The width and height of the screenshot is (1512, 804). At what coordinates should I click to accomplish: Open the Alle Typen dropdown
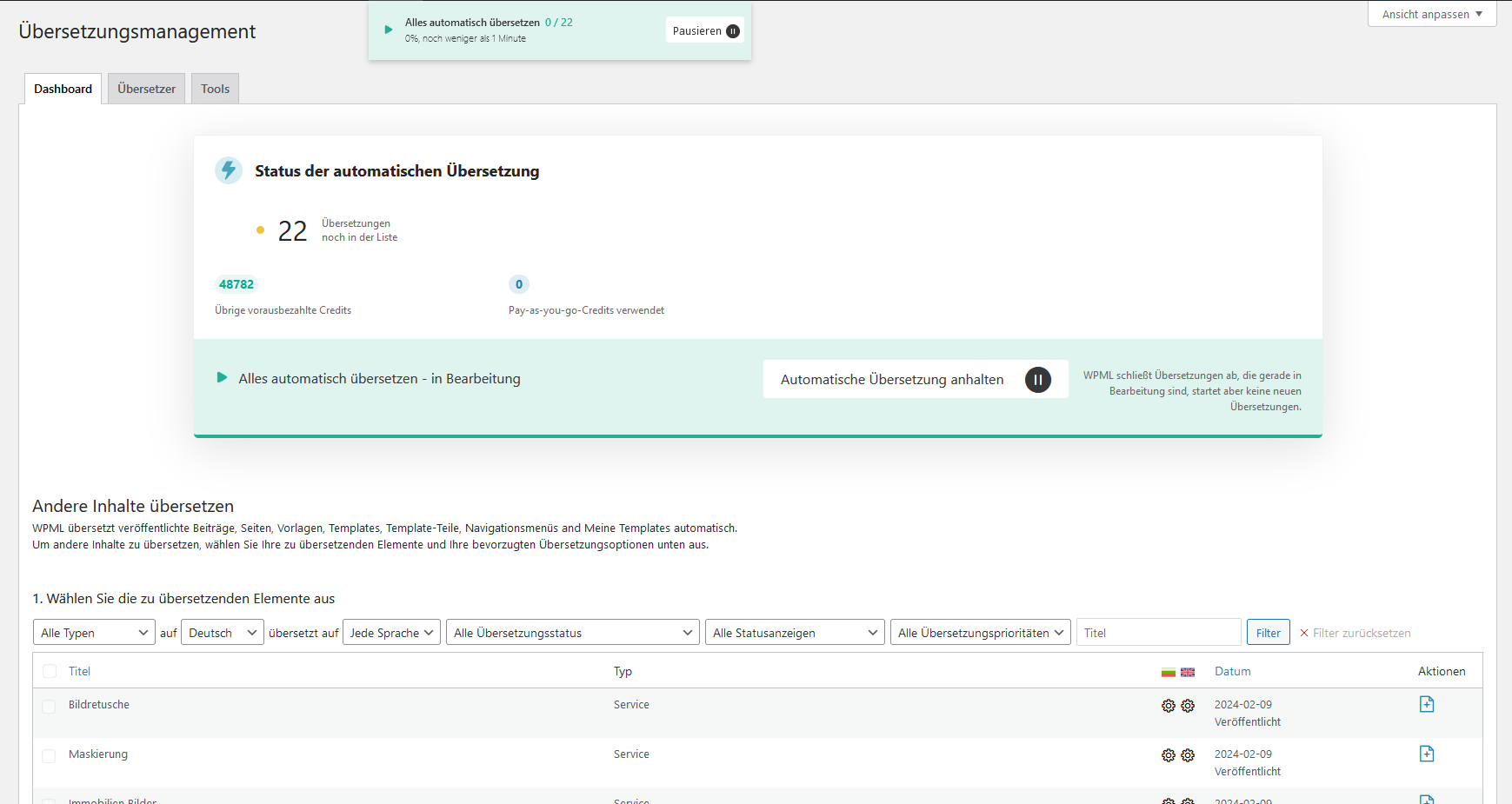(x=94, y=633)
